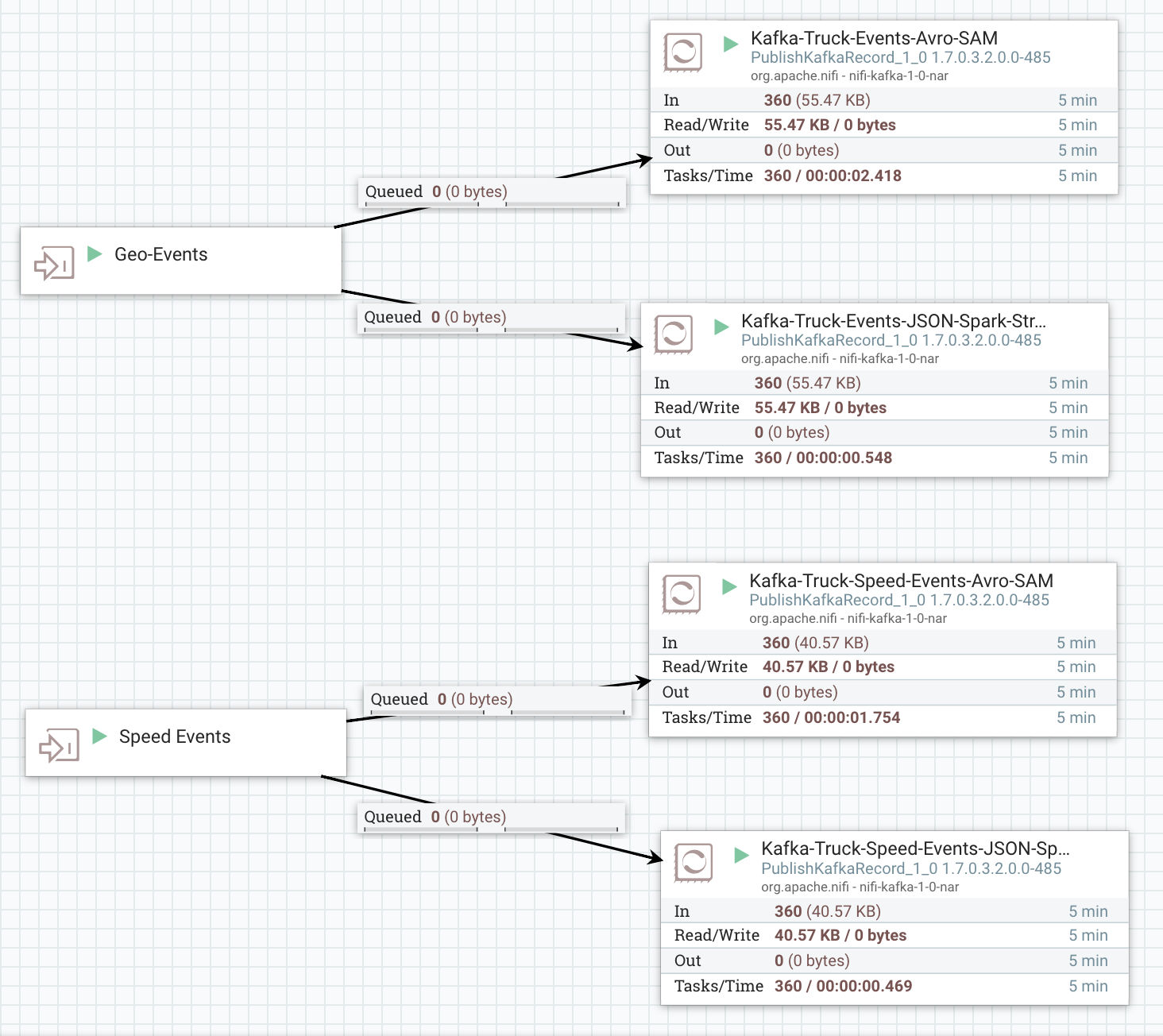Click PublishKafkaRecord type under Kafka-Truck-Events-Avro-SAM
Image resolution: width=1163 pixels, height=1036 pixels.
pos(901,57)
